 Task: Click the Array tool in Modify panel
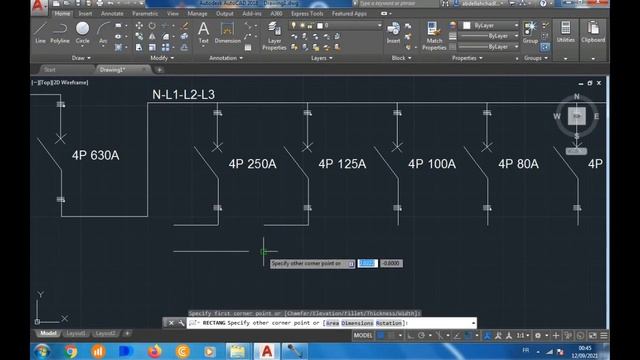[x=165, y=47]
